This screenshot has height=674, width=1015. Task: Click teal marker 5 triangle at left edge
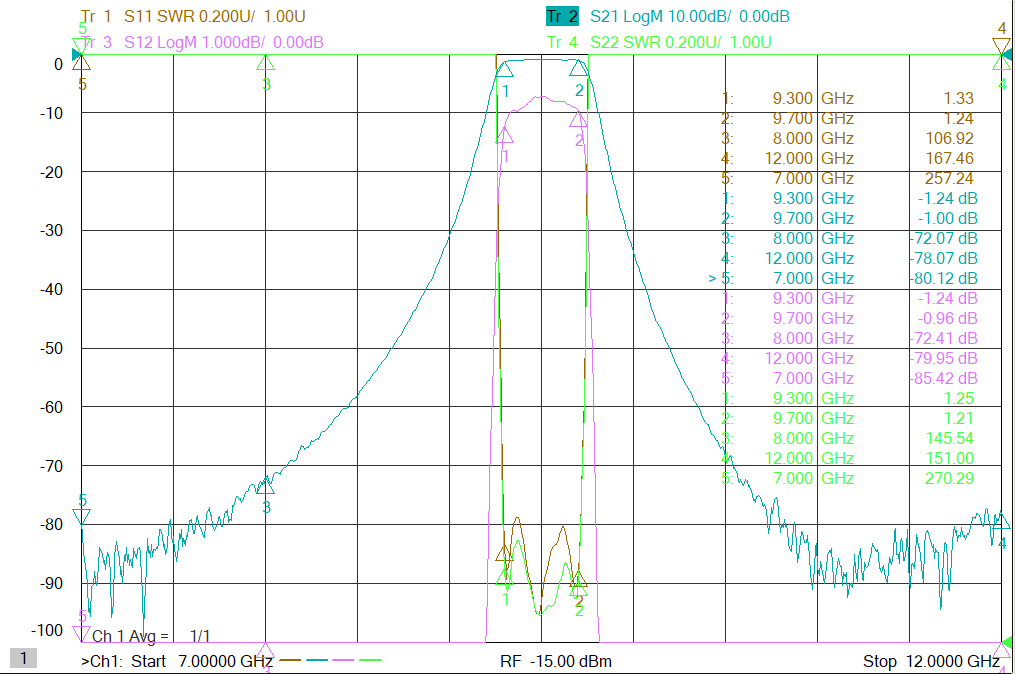(x=82, y=516)
